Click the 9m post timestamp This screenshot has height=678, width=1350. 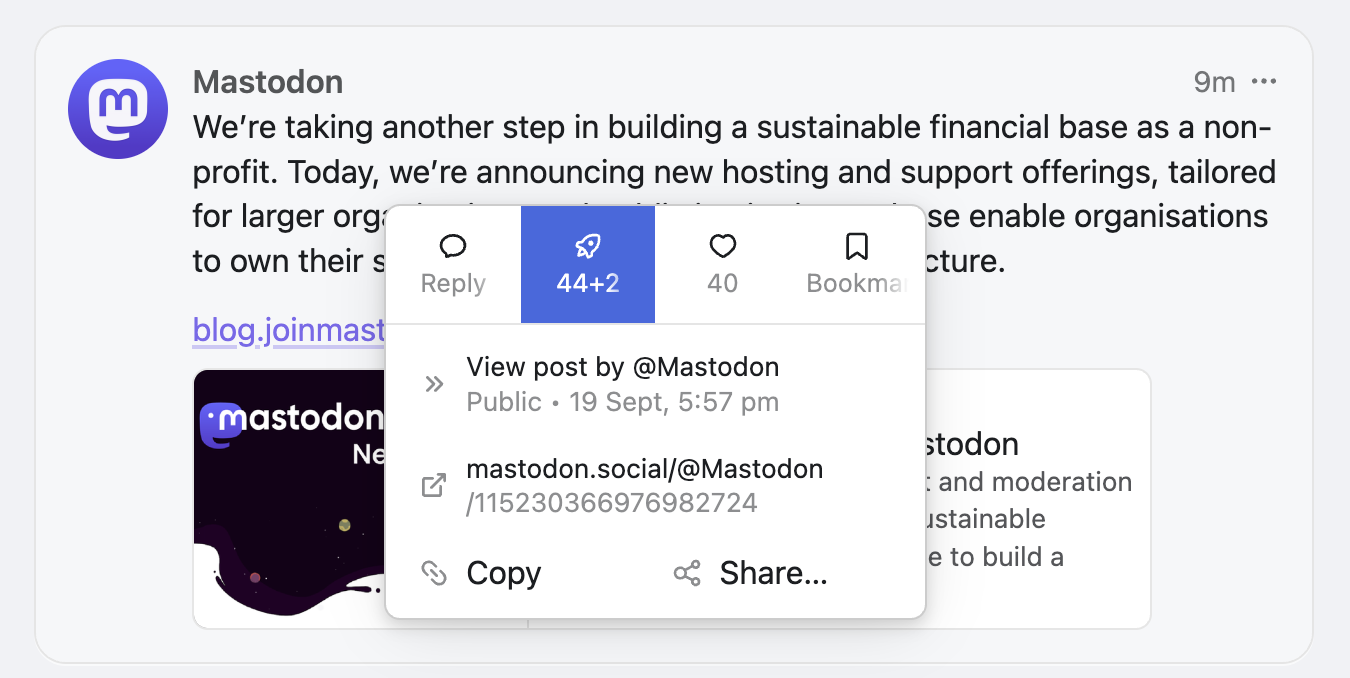[x=1214, y=82]
